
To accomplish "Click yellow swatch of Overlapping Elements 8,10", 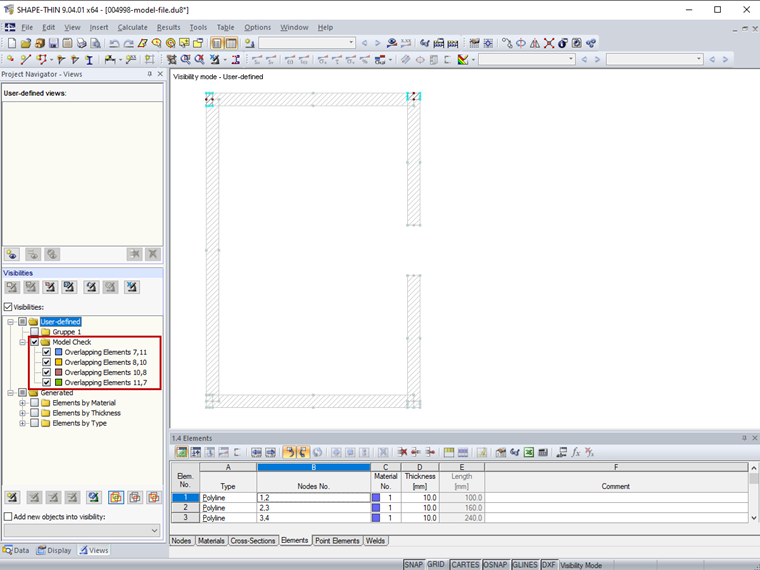I will pyautogui.click(x=59, y=363).
